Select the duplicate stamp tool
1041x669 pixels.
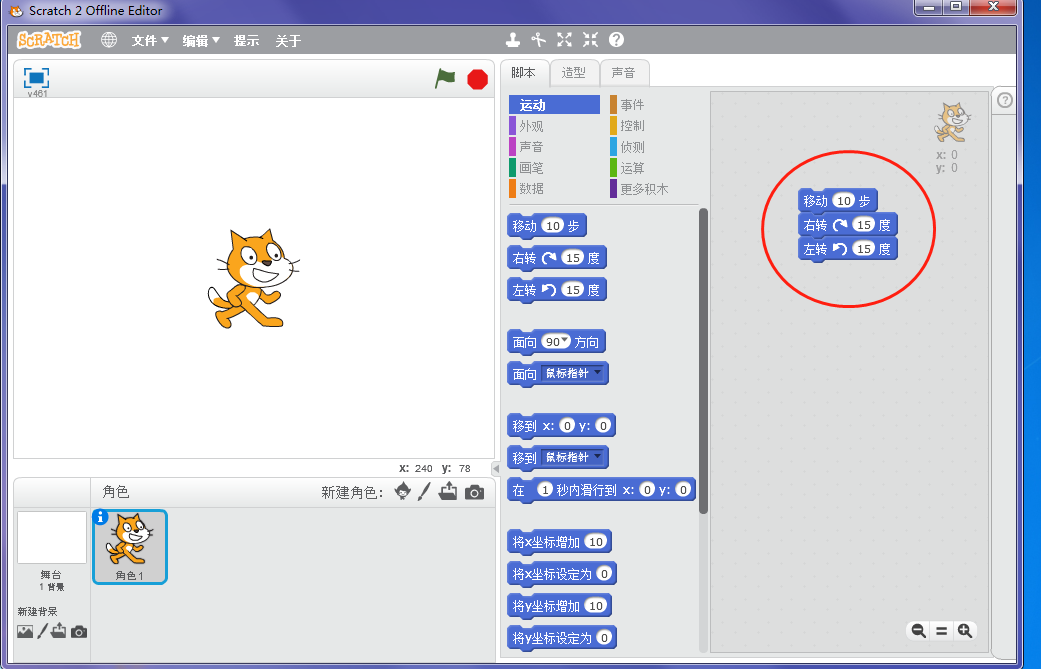(513, 40)
